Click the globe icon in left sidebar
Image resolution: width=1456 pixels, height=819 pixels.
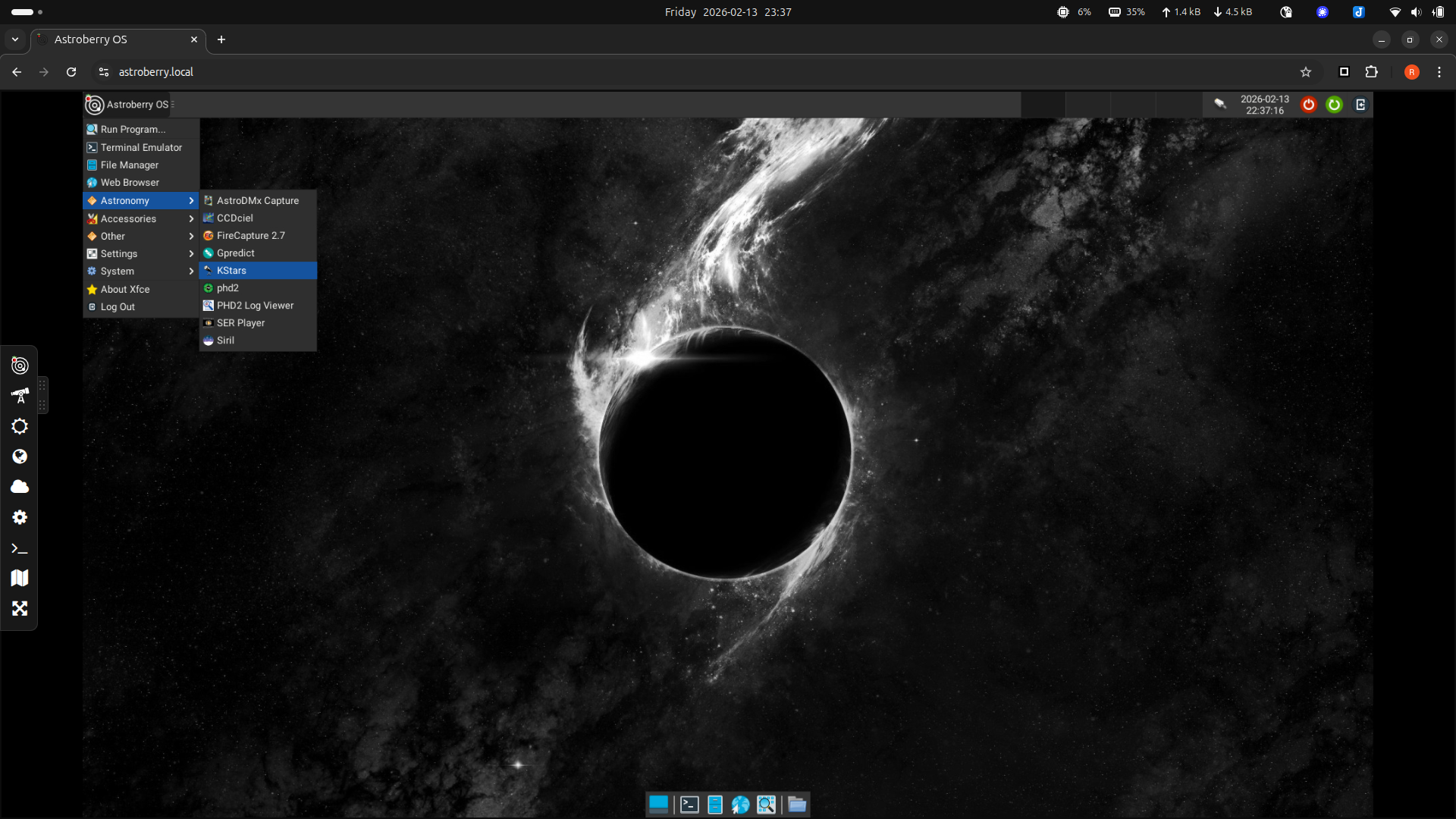(20, 457)
